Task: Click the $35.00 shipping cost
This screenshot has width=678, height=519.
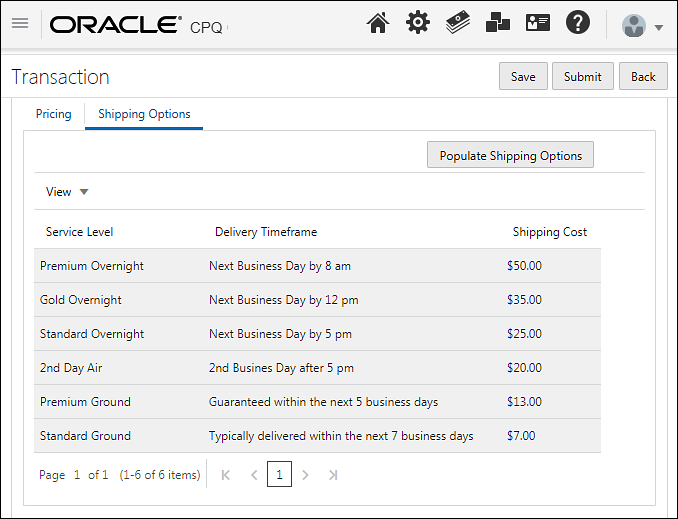Action: tap(524, 300)
